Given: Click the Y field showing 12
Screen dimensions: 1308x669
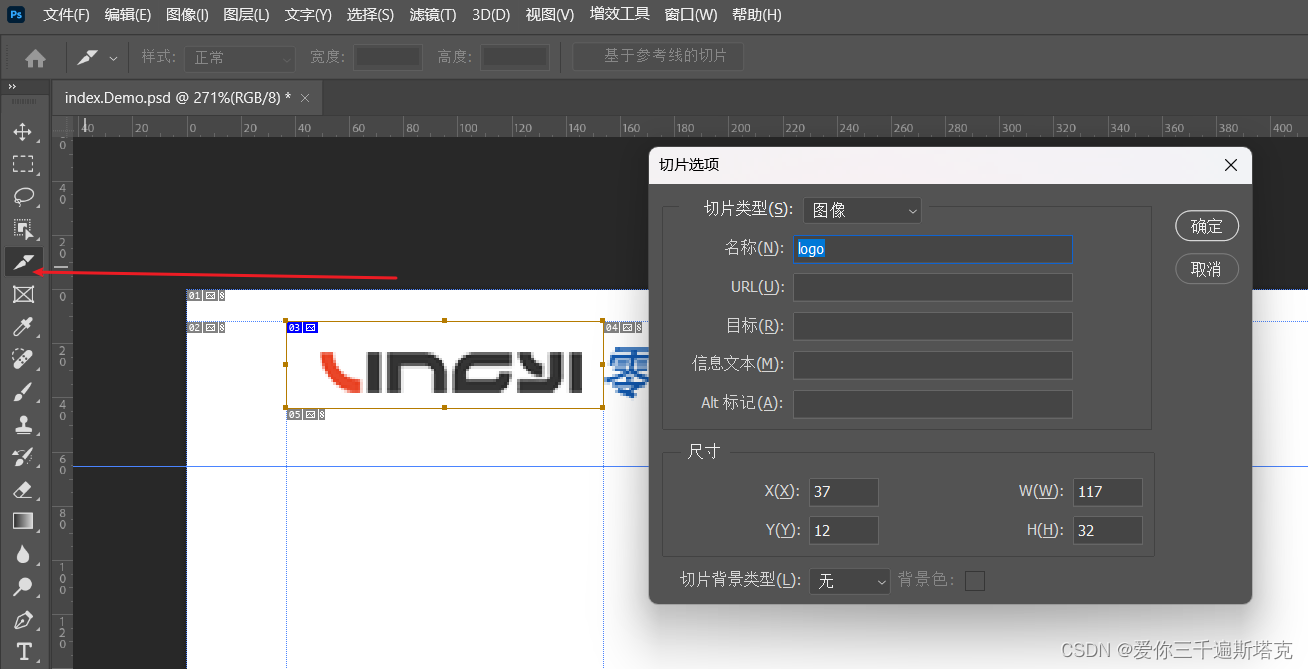Looking at the screenshot, I should [844, 531].
